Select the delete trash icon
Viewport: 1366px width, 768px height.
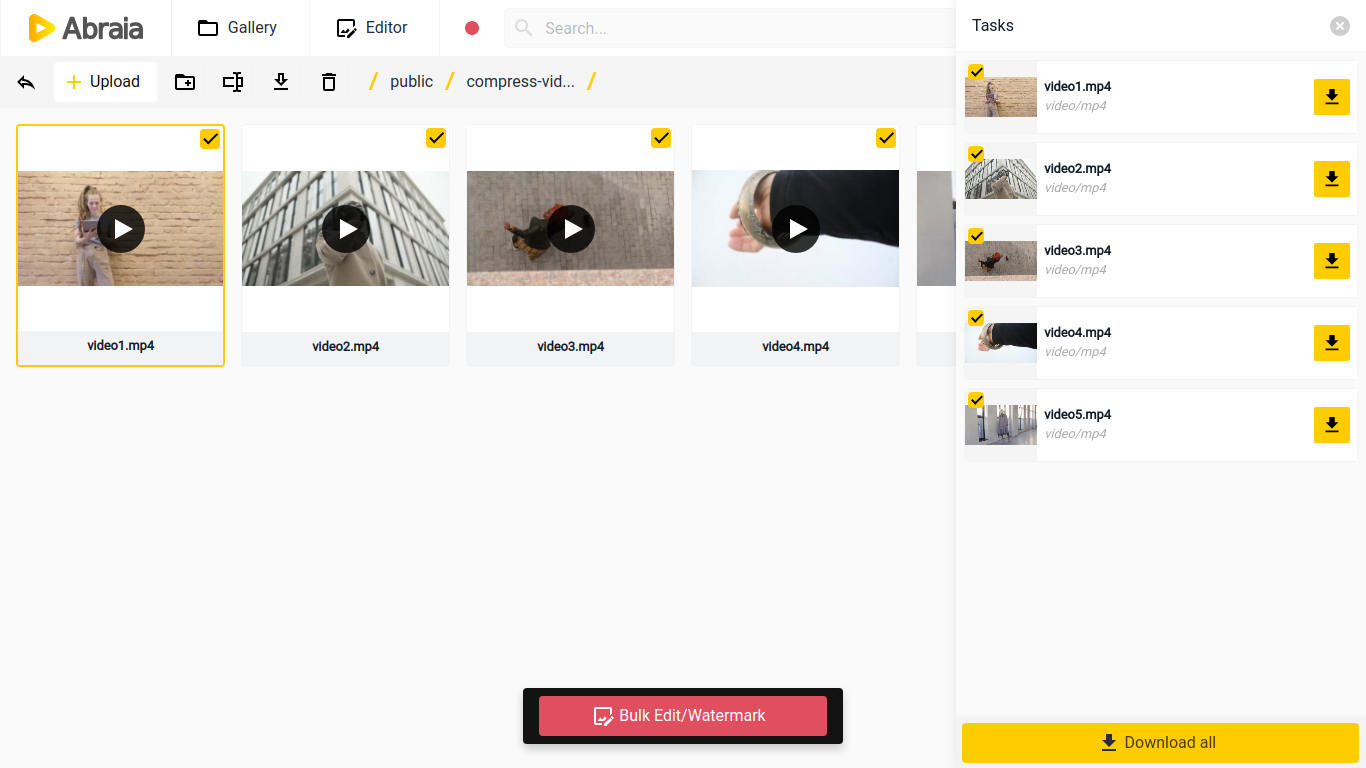pyautogui.click(x=329, y=82)
